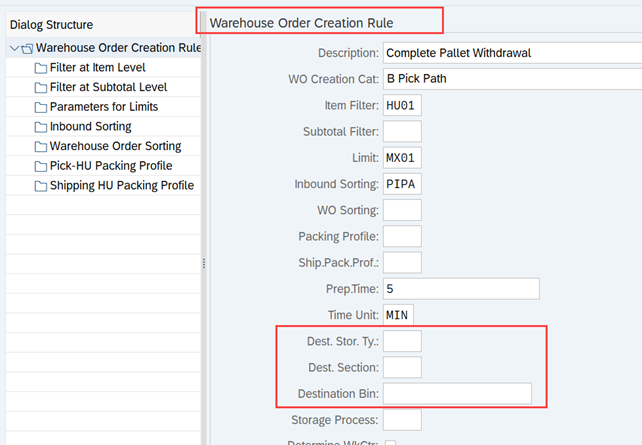Click the Storage Process field
This screenshot has width=642, height=445.
[402, 420]
